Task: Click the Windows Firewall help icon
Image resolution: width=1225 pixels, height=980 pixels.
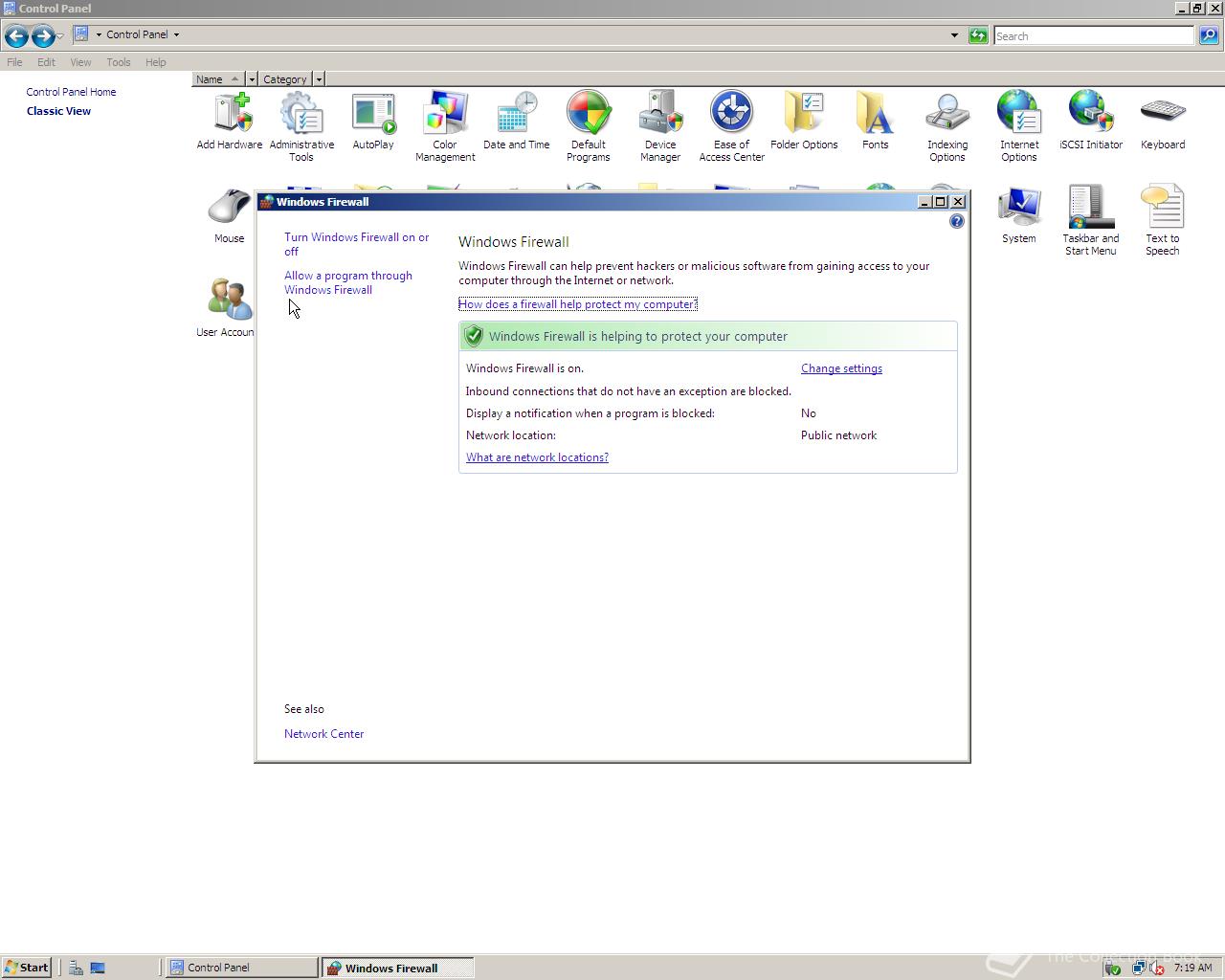Action: 956,221
